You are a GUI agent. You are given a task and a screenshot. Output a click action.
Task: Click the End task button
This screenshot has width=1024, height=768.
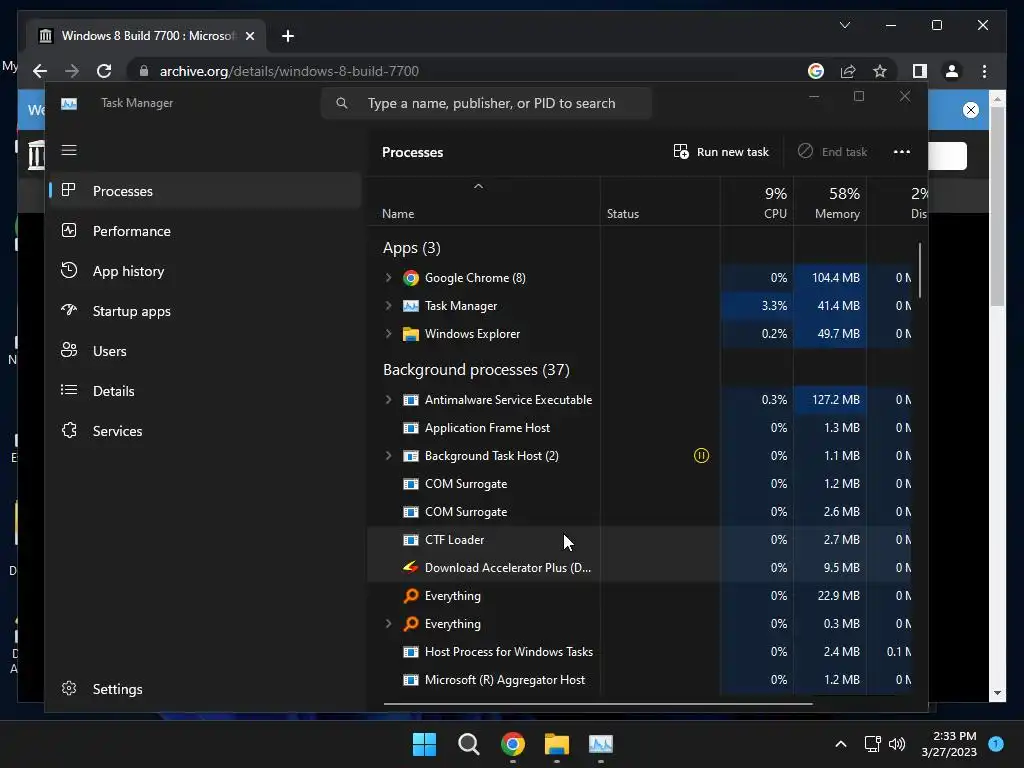click(x=833, y=152)
